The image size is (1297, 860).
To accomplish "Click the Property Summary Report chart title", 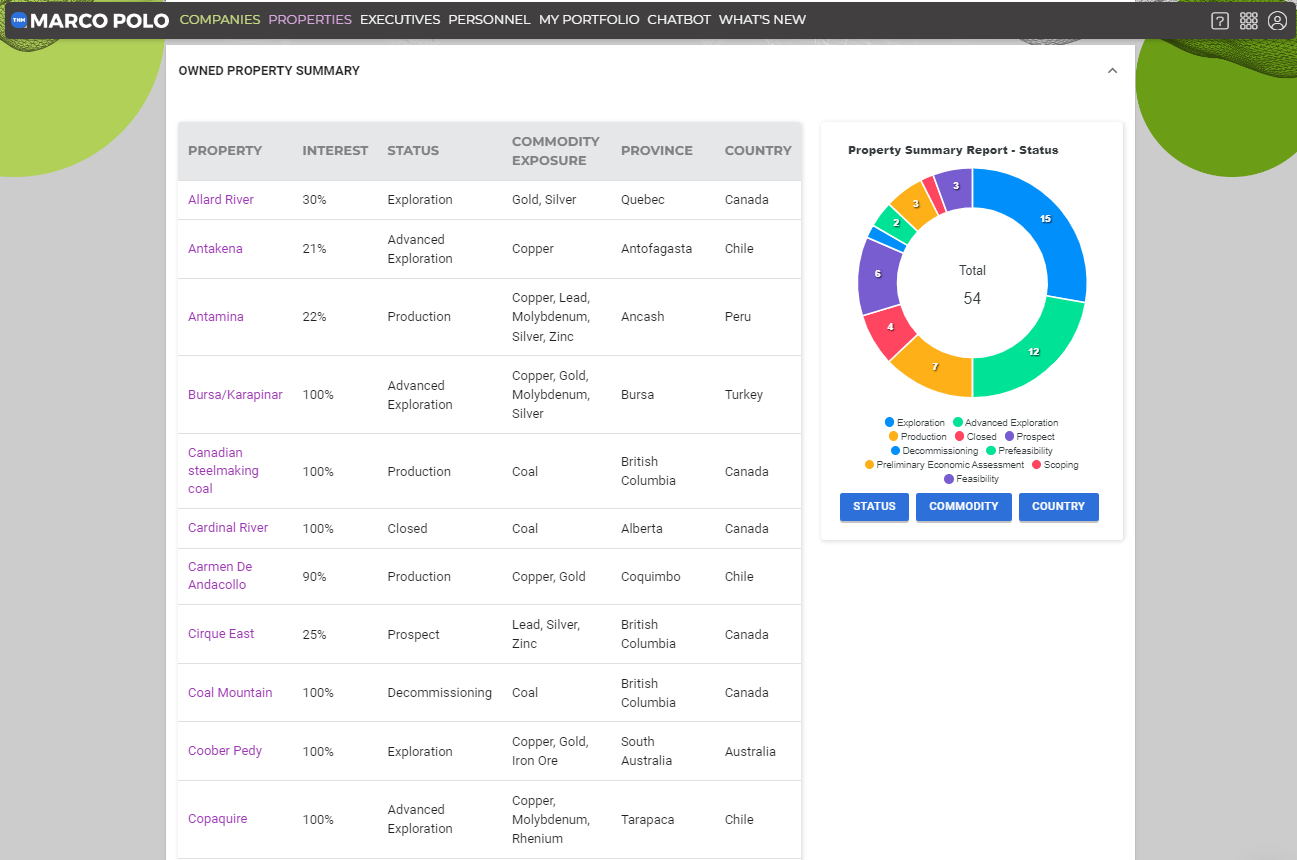I will (x=953, y=150).
